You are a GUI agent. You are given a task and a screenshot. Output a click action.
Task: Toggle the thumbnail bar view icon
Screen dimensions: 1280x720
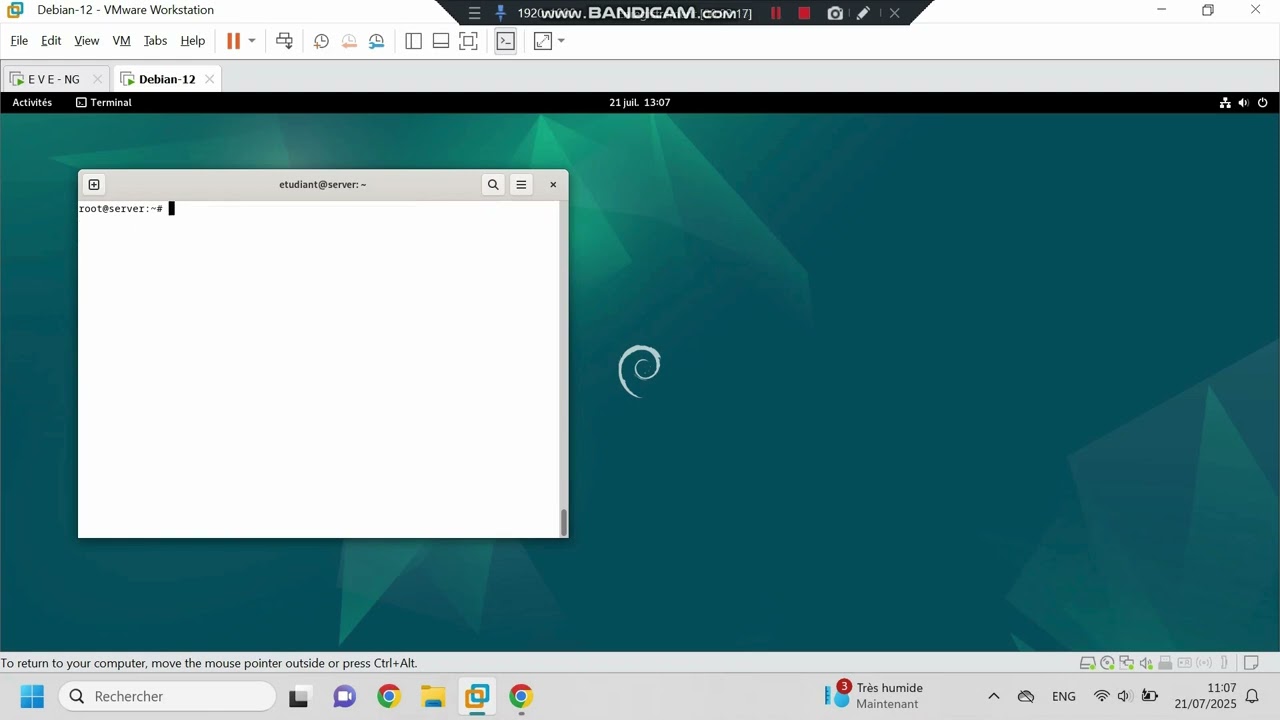coord(441,41)
